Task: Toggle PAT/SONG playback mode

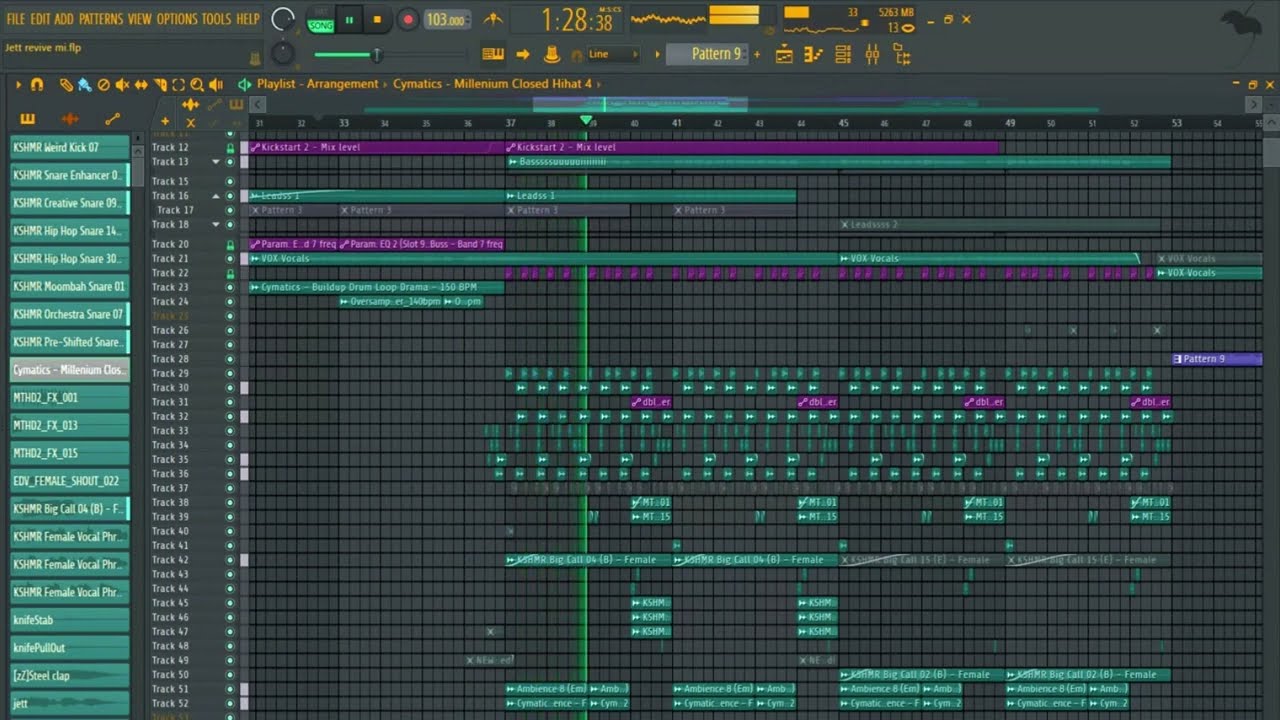Action: pyautogui.click(x=321, y=19)
